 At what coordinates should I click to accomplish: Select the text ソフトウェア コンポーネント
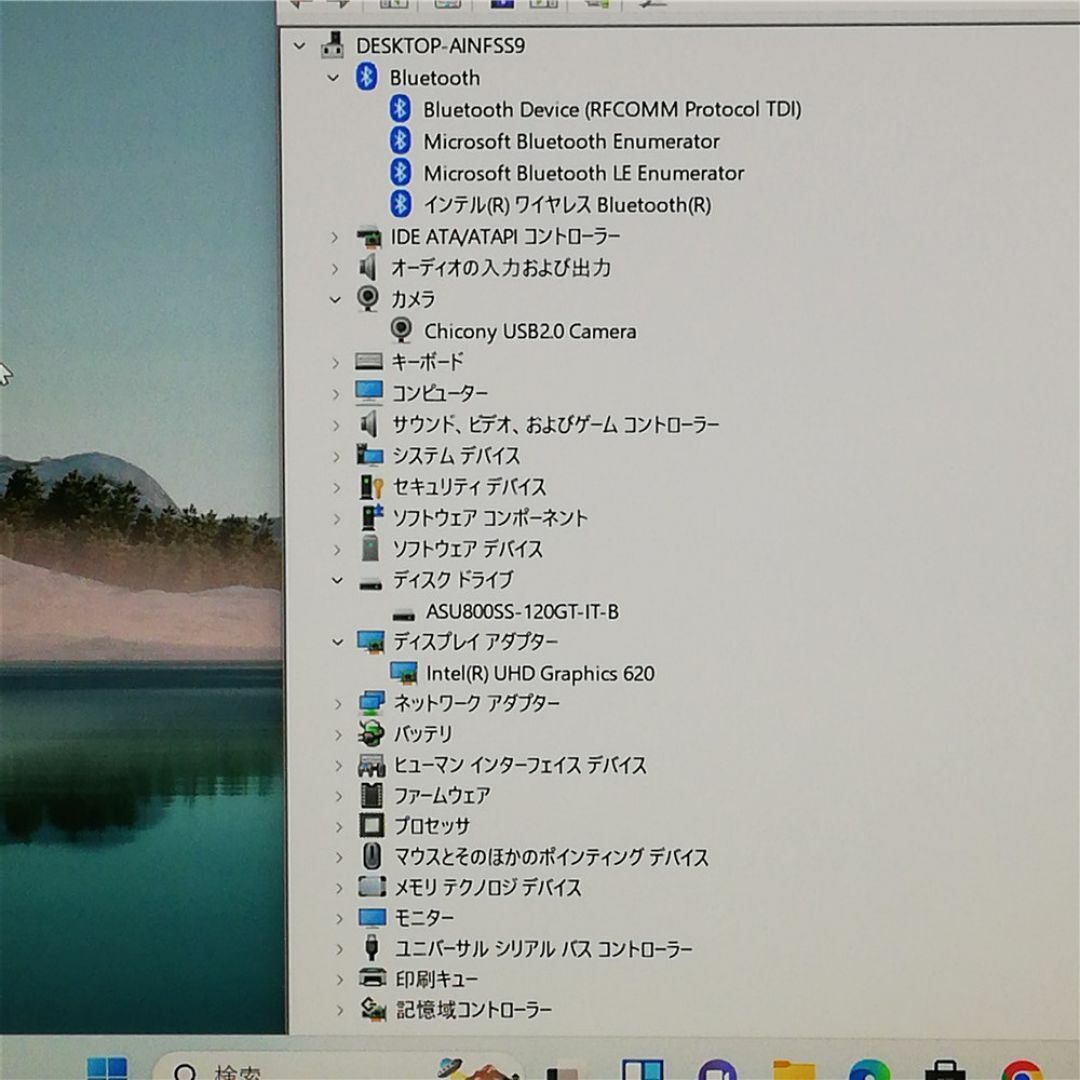tap(490, 517)
